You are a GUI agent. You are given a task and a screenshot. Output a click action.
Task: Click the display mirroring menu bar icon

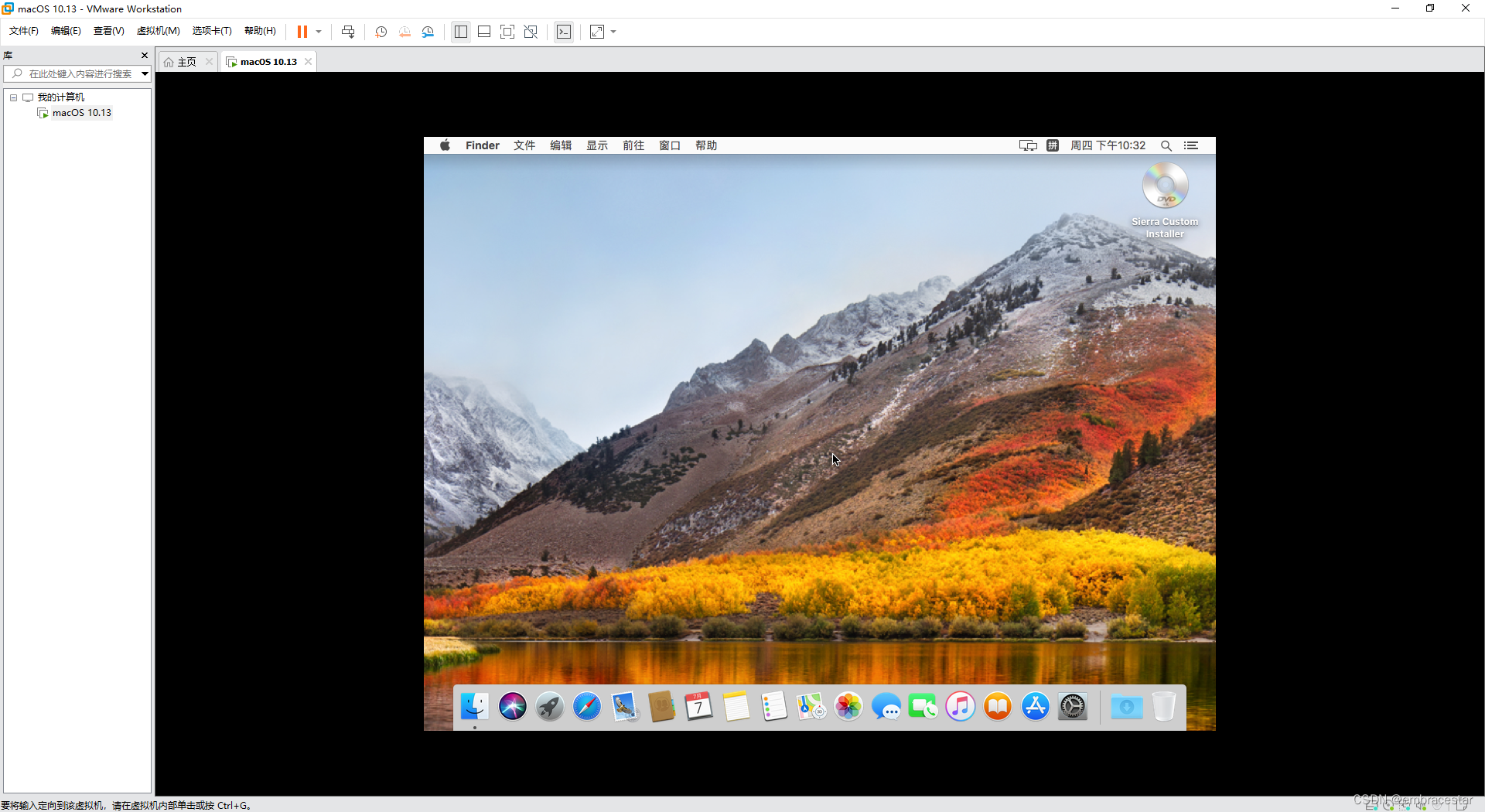[x=1028, y=145]
